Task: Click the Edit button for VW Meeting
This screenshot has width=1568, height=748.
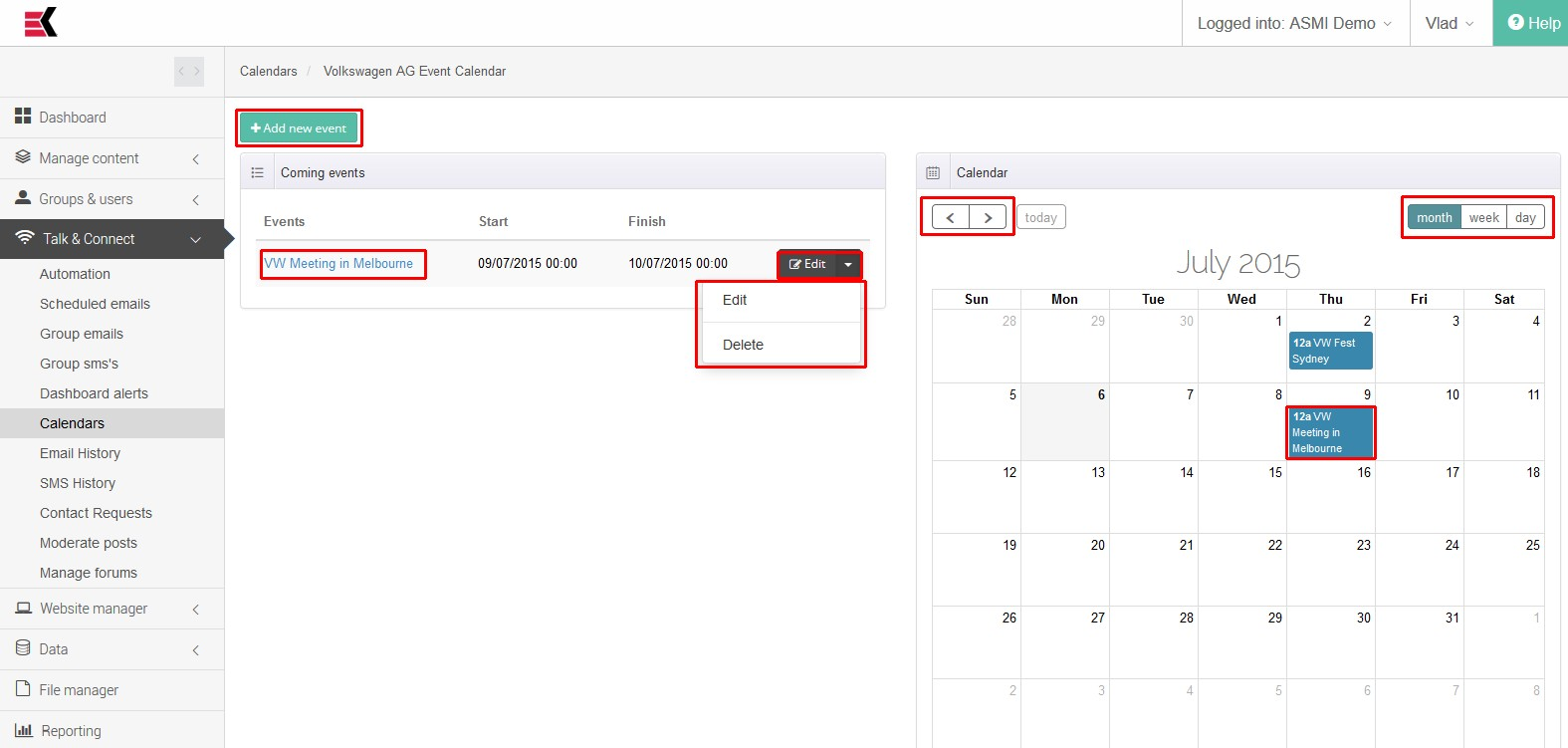Action: click(x=807, y=264)
